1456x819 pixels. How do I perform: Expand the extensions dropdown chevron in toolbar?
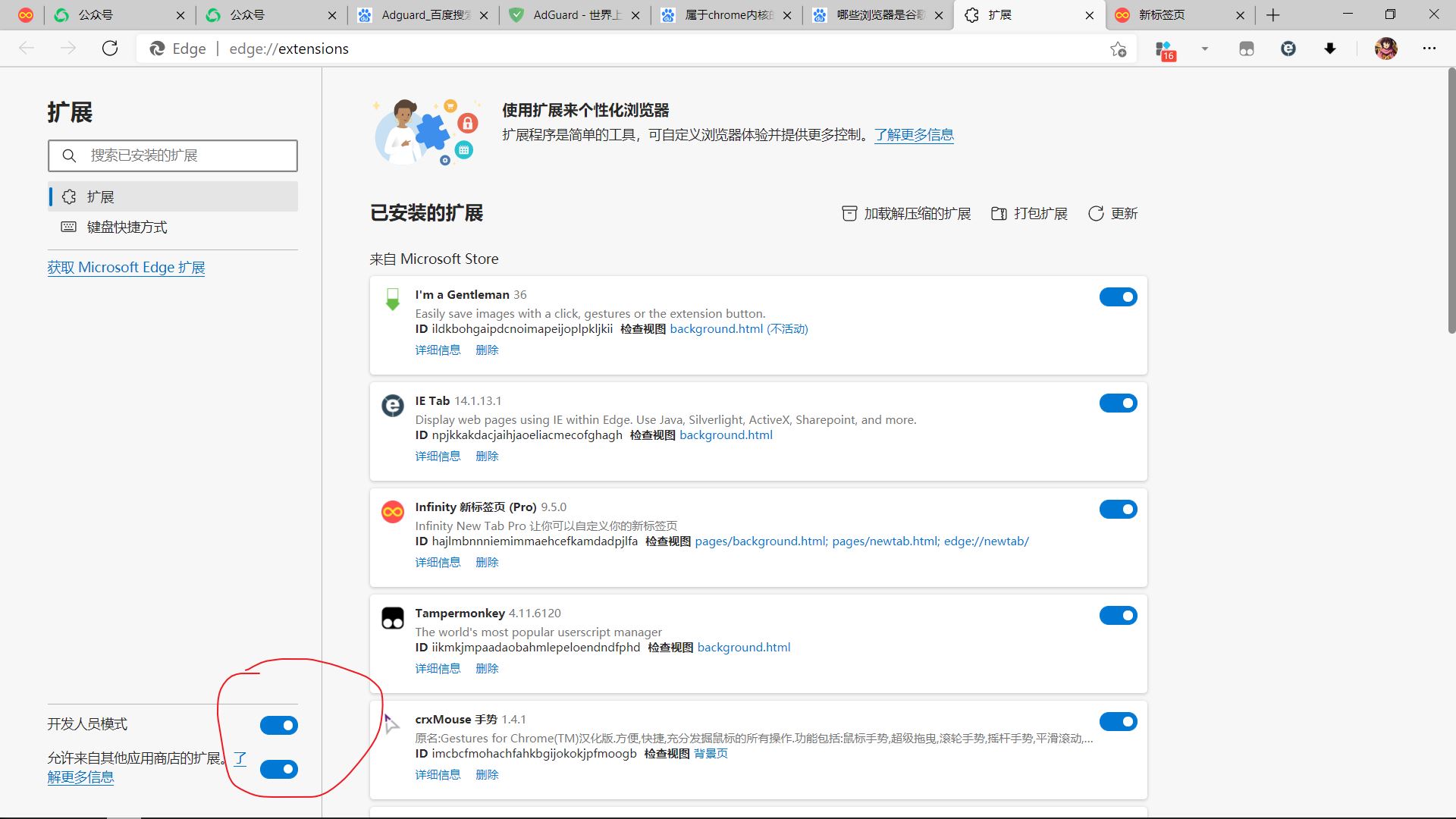point(1203,48)
